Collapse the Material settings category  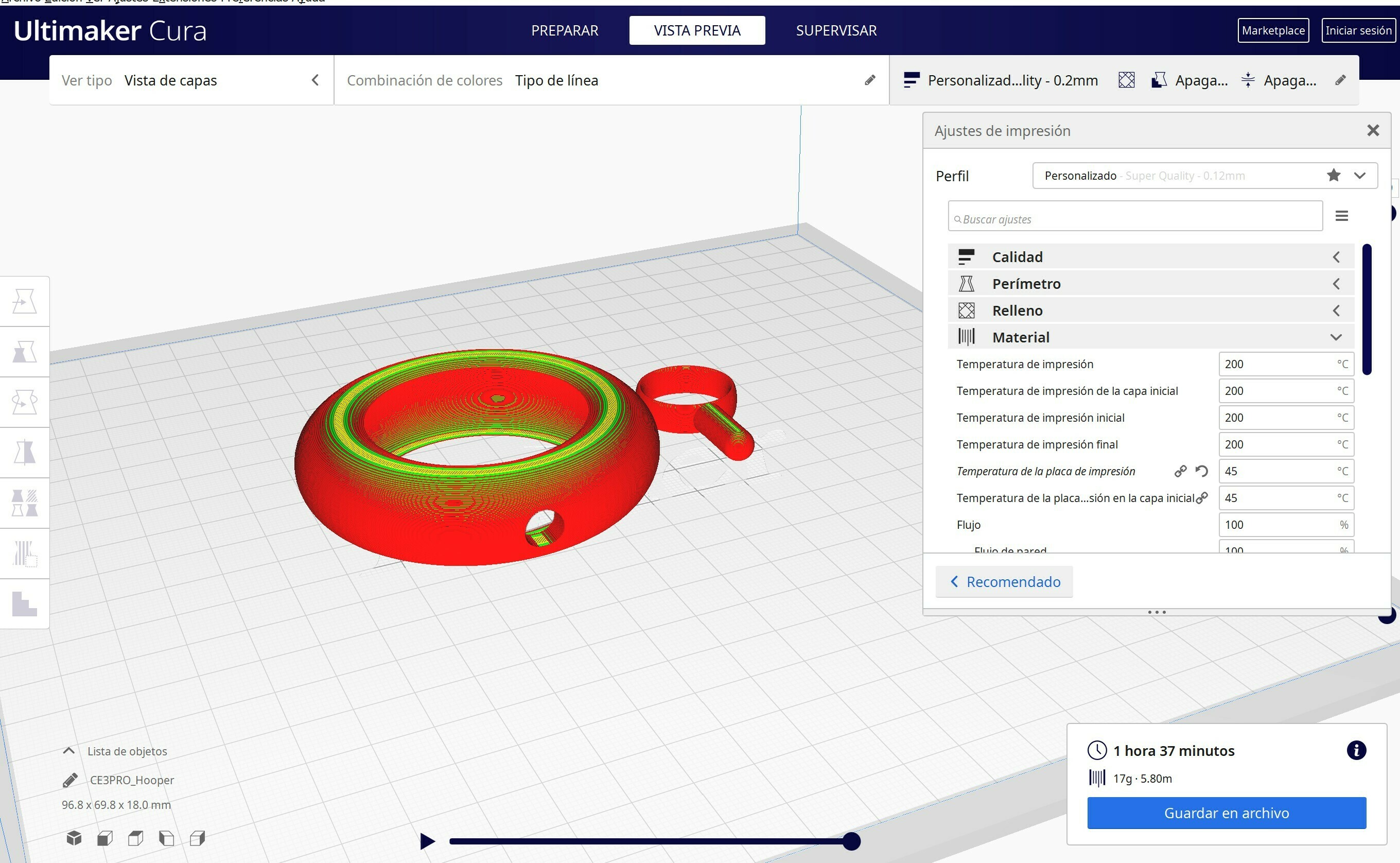(1151, 337)
